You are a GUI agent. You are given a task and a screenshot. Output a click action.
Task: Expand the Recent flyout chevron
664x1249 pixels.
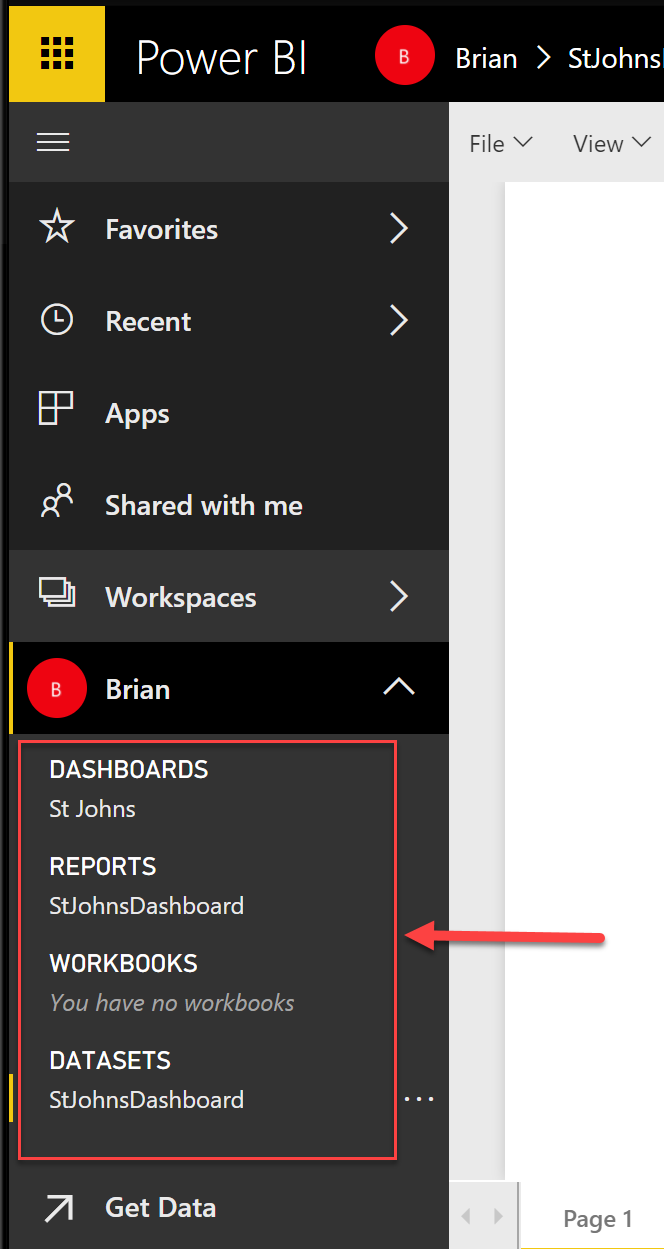[x=399, y=321]
